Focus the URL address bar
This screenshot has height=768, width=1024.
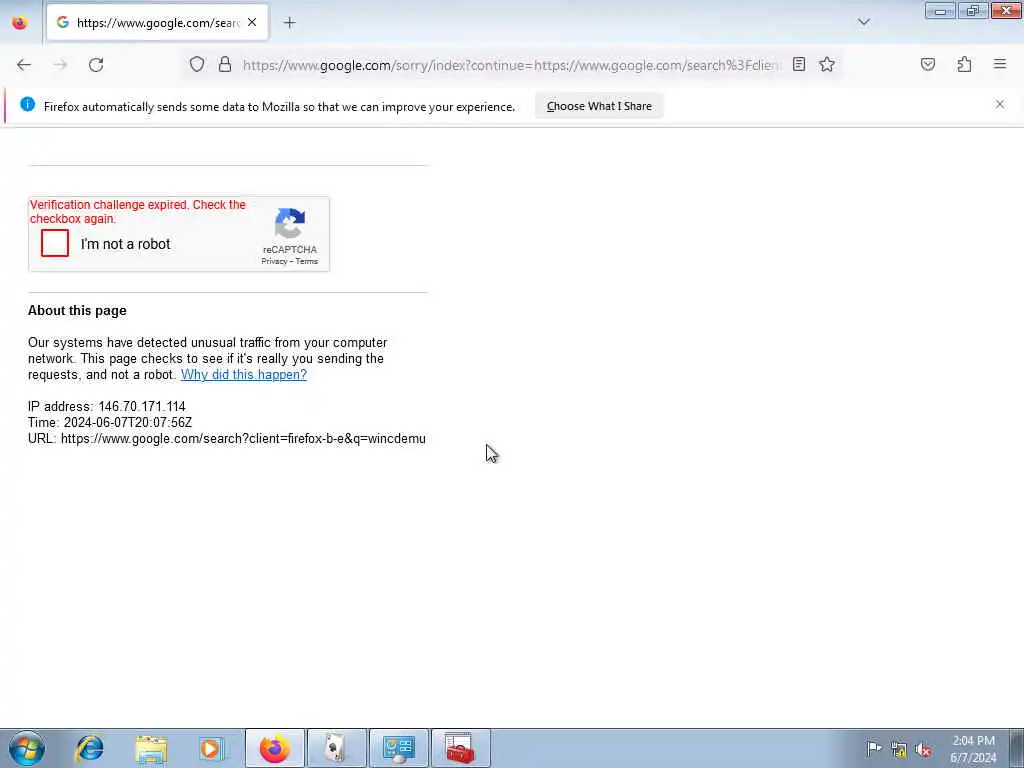tap(511, 65)
